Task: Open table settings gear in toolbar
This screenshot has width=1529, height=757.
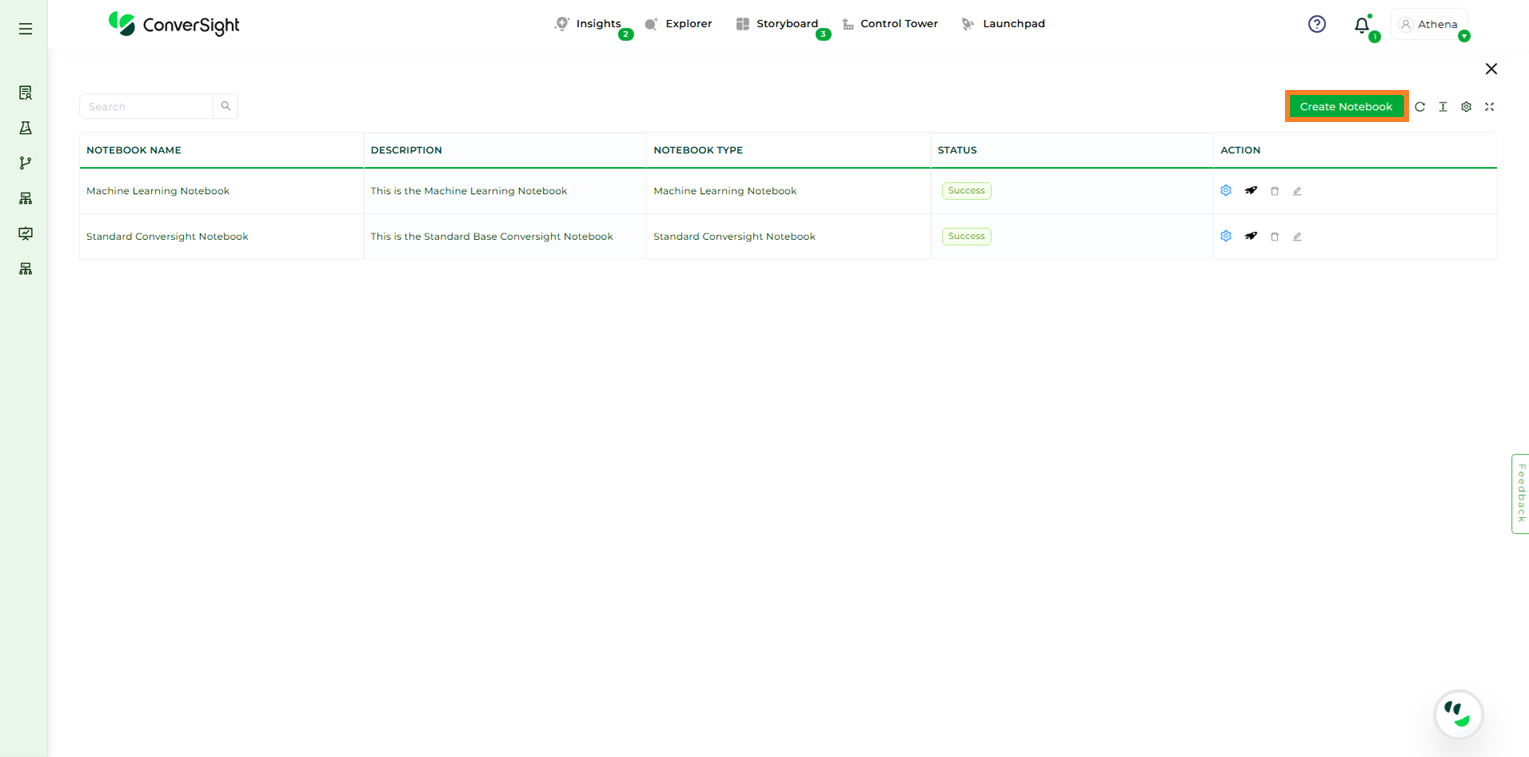Action: [1466, 107]
